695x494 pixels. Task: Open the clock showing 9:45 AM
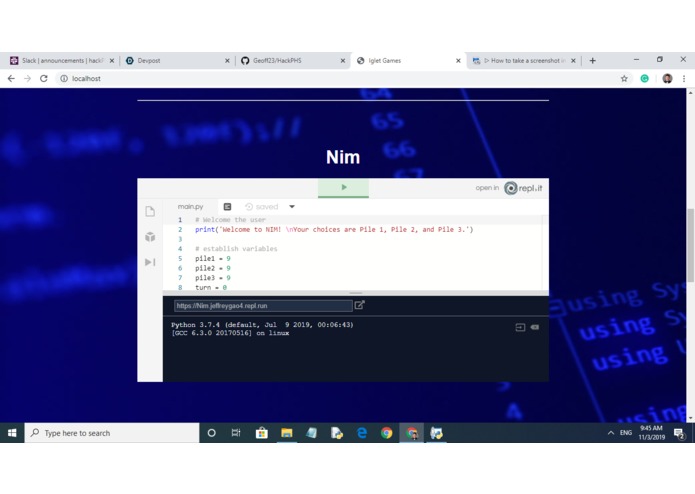tap(652, 433)
